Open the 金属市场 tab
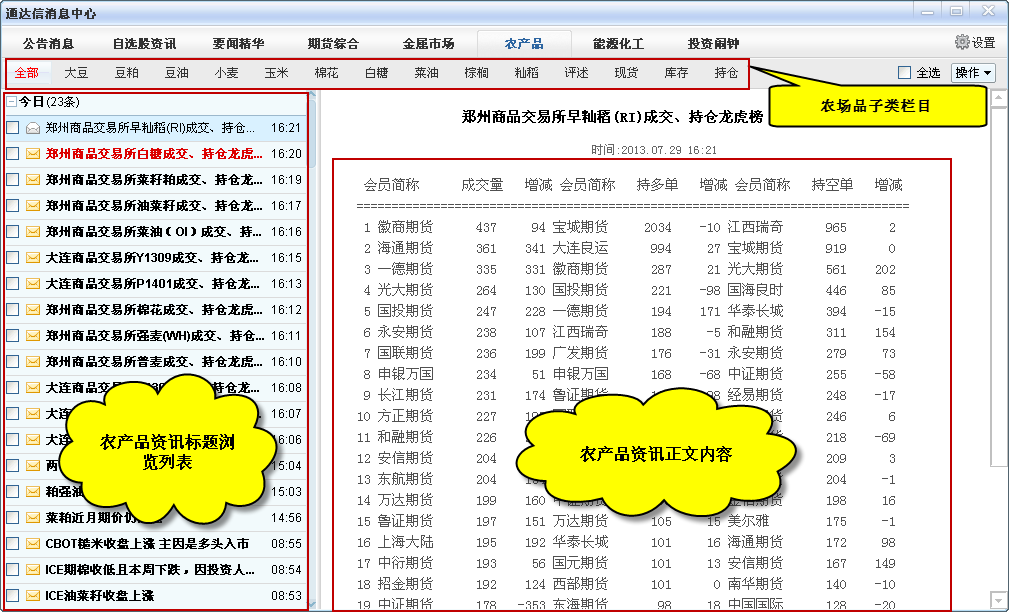1009x612 pixels. pos(428,44)
